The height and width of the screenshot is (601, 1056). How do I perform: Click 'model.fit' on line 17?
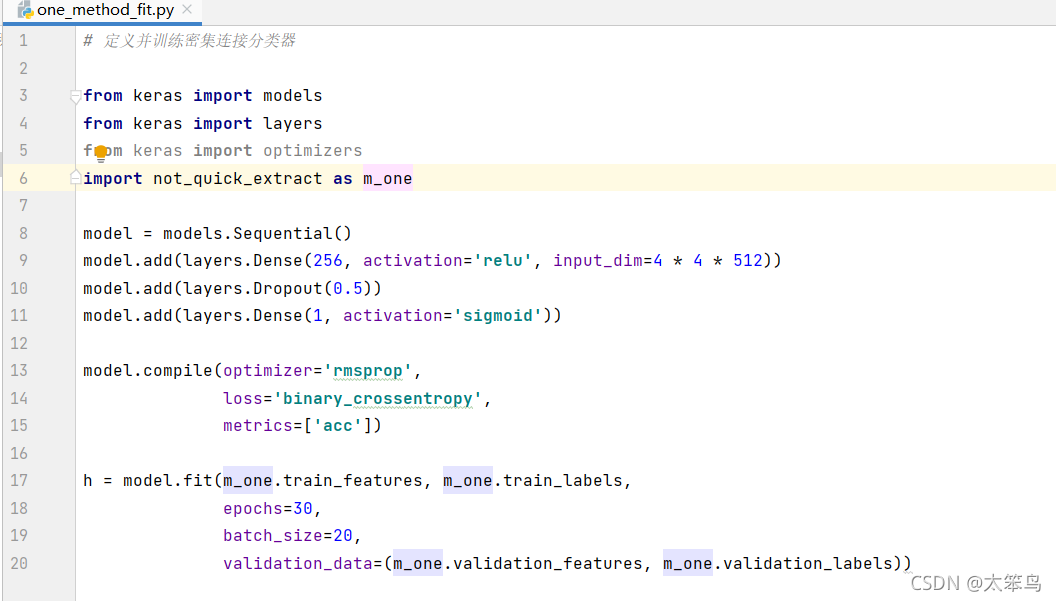[x=168, y=481]
